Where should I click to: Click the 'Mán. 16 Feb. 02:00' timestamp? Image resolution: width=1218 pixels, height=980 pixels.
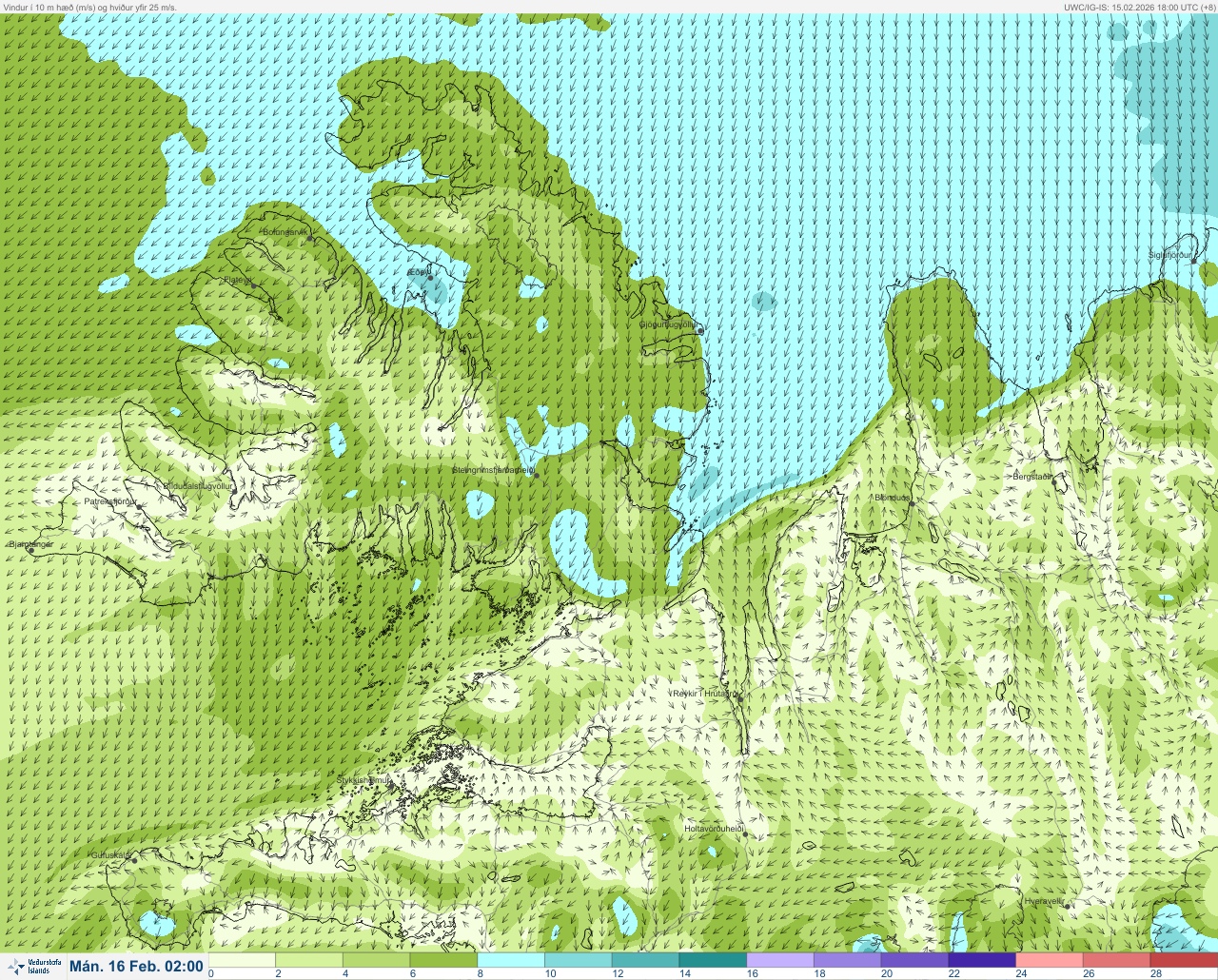[x=136, y=967]
